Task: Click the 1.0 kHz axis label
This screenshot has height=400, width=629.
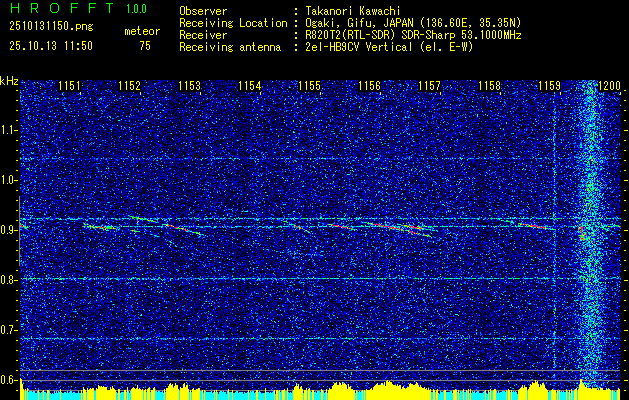Action: coord(8,180)
